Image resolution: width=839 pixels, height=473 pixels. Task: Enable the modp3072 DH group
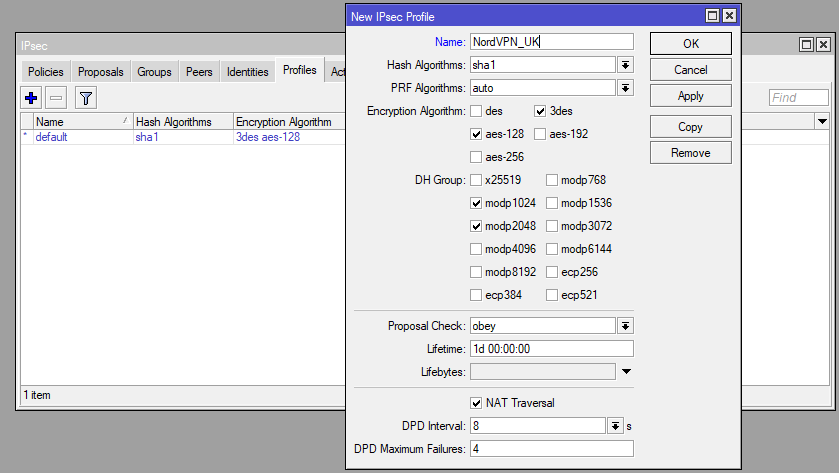pos(552,226)
